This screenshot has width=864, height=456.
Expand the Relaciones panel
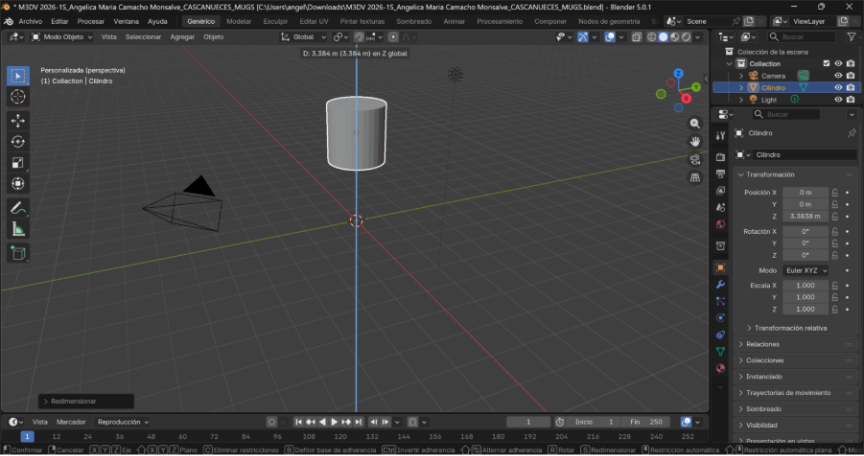[762, 344]
